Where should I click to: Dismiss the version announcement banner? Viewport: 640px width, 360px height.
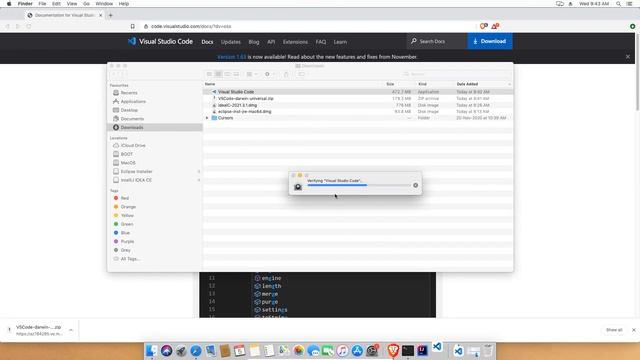click(x=628, y=57)
